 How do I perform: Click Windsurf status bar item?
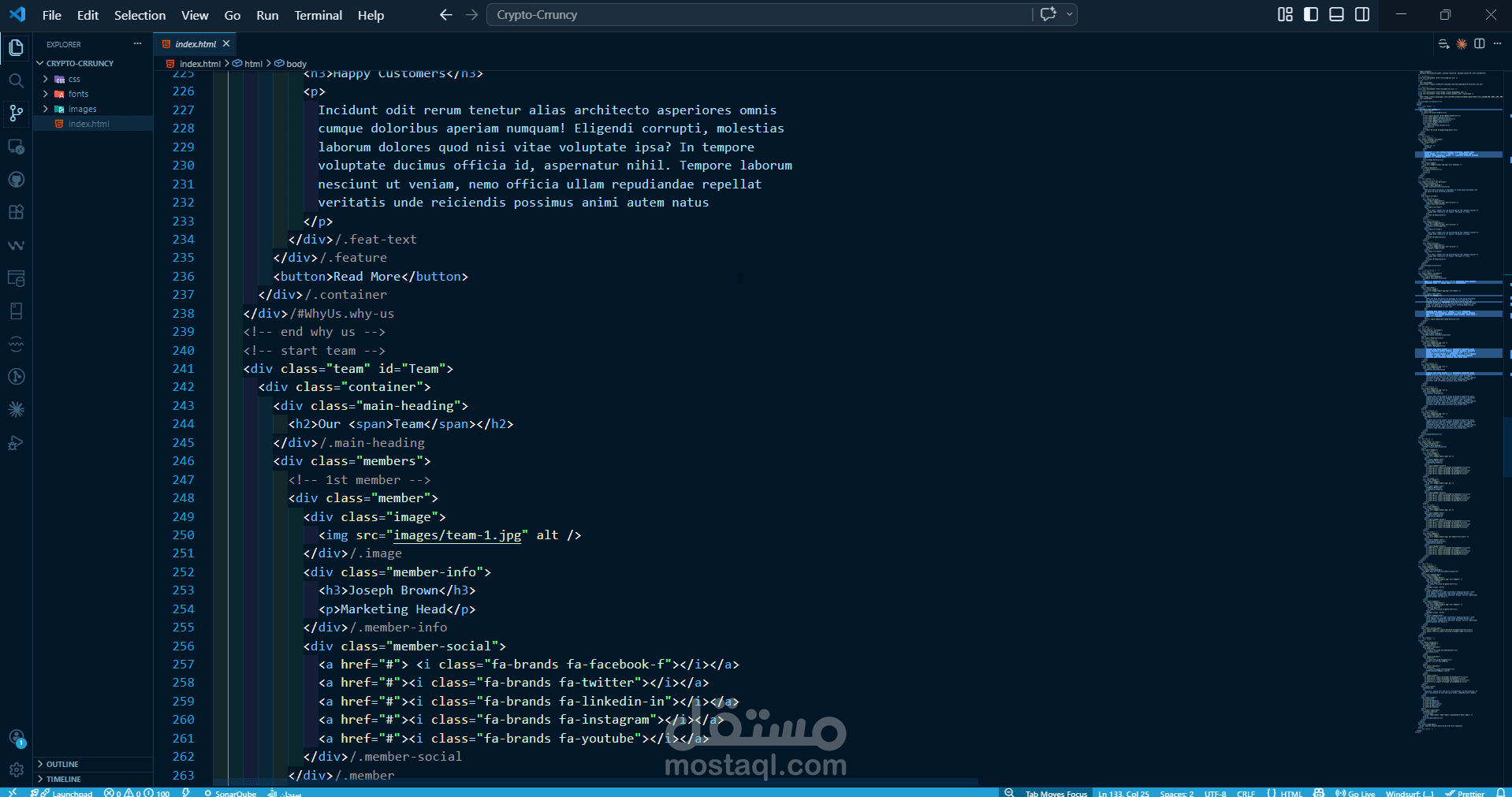pos(1410,793)
